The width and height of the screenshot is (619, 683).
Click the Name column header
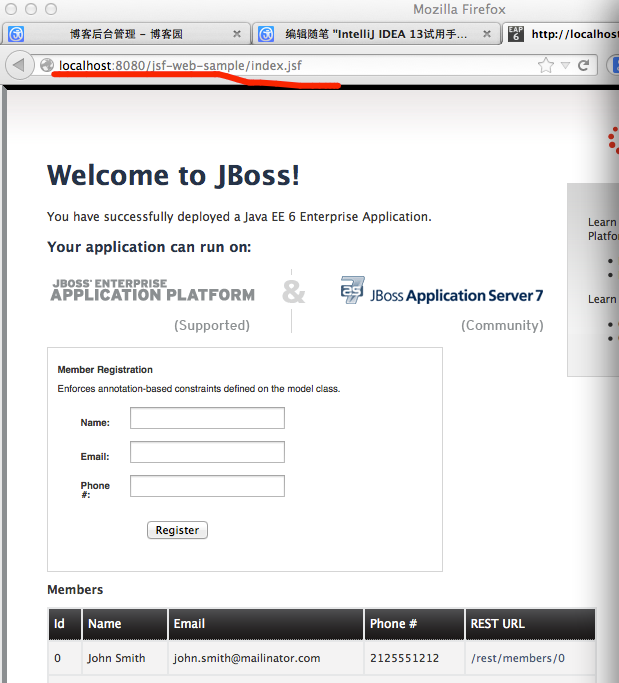[x=125, y=624]
